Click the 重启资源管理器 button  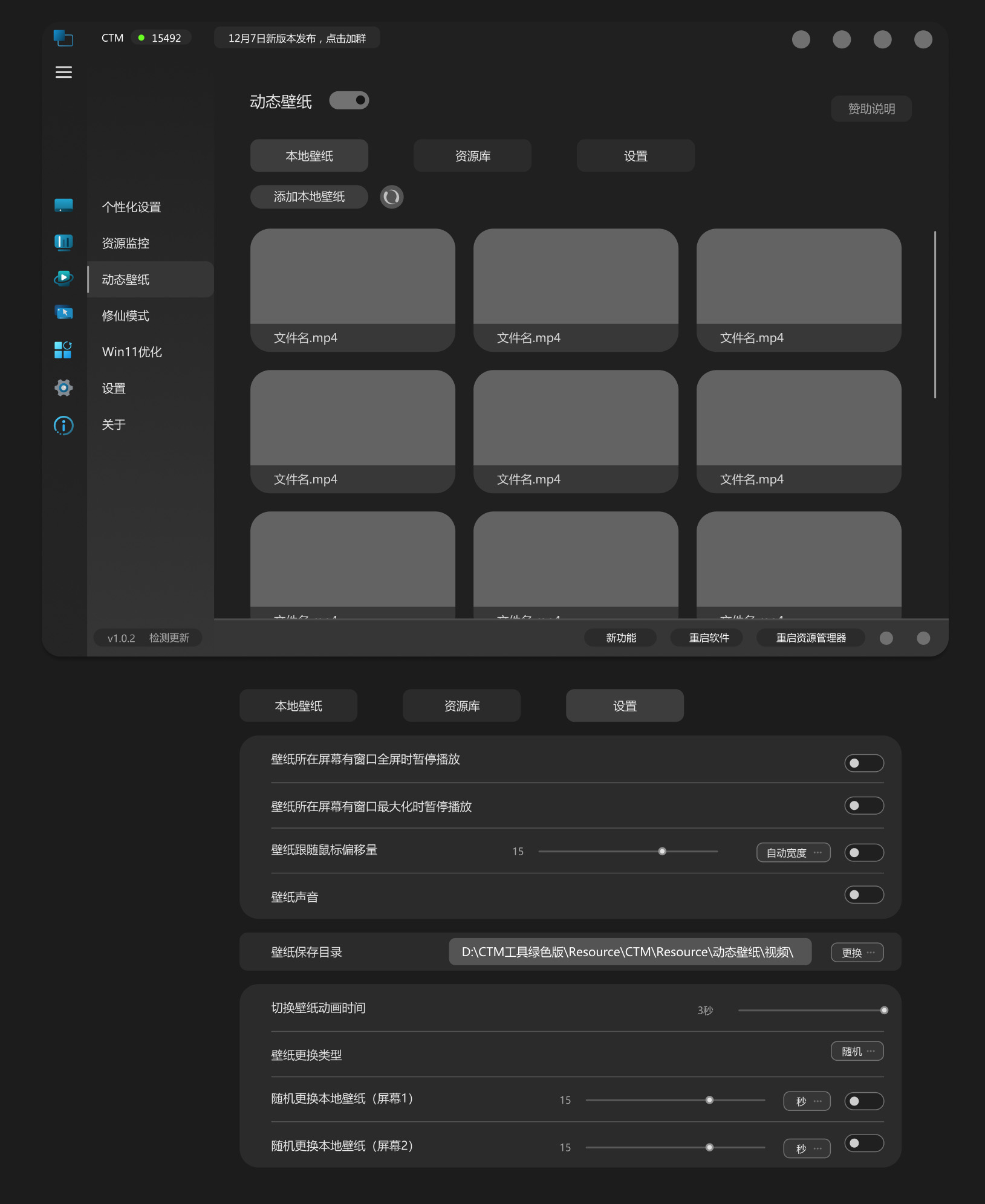click(810, 638)
